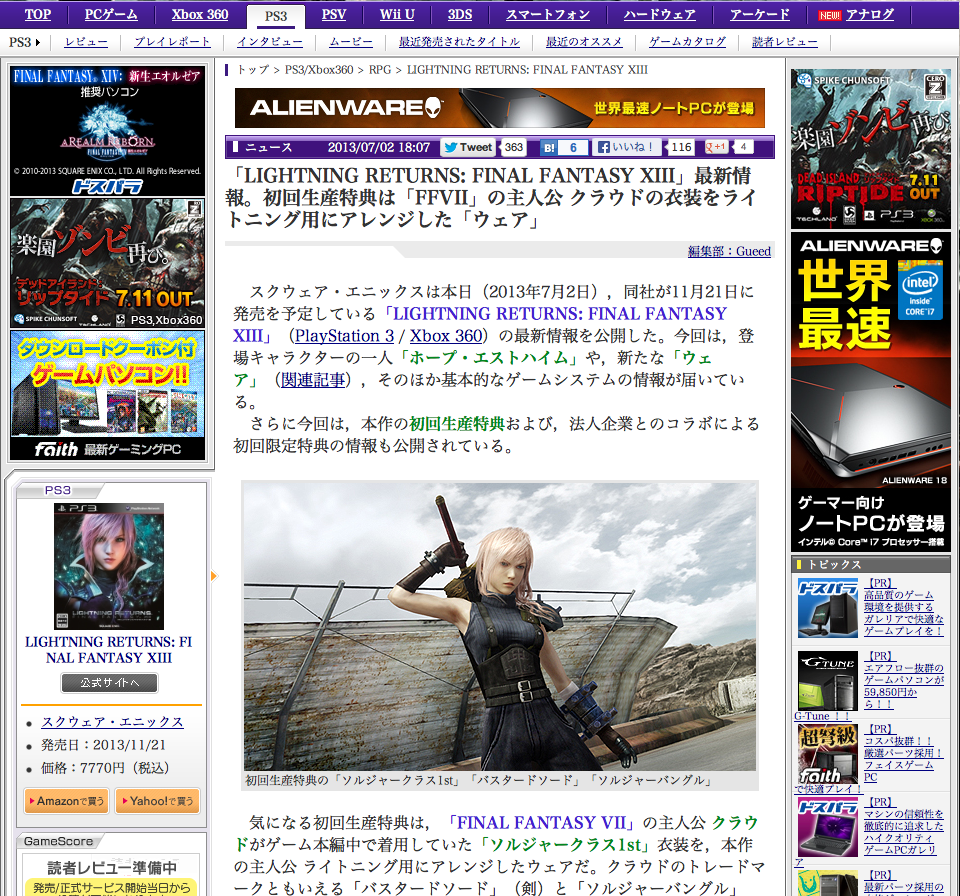The height and width of the screenshot is (896, 960).
Task: Click the right Spike Chunsoft Riptide ad
Action: tap(871, 149)
